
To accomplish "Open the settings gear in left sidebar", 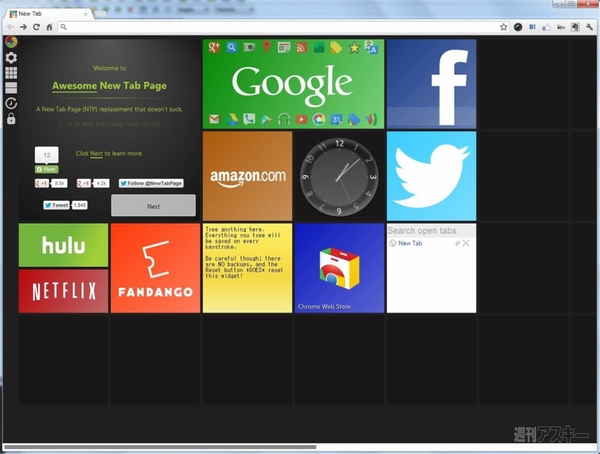I will coord(11,57).
